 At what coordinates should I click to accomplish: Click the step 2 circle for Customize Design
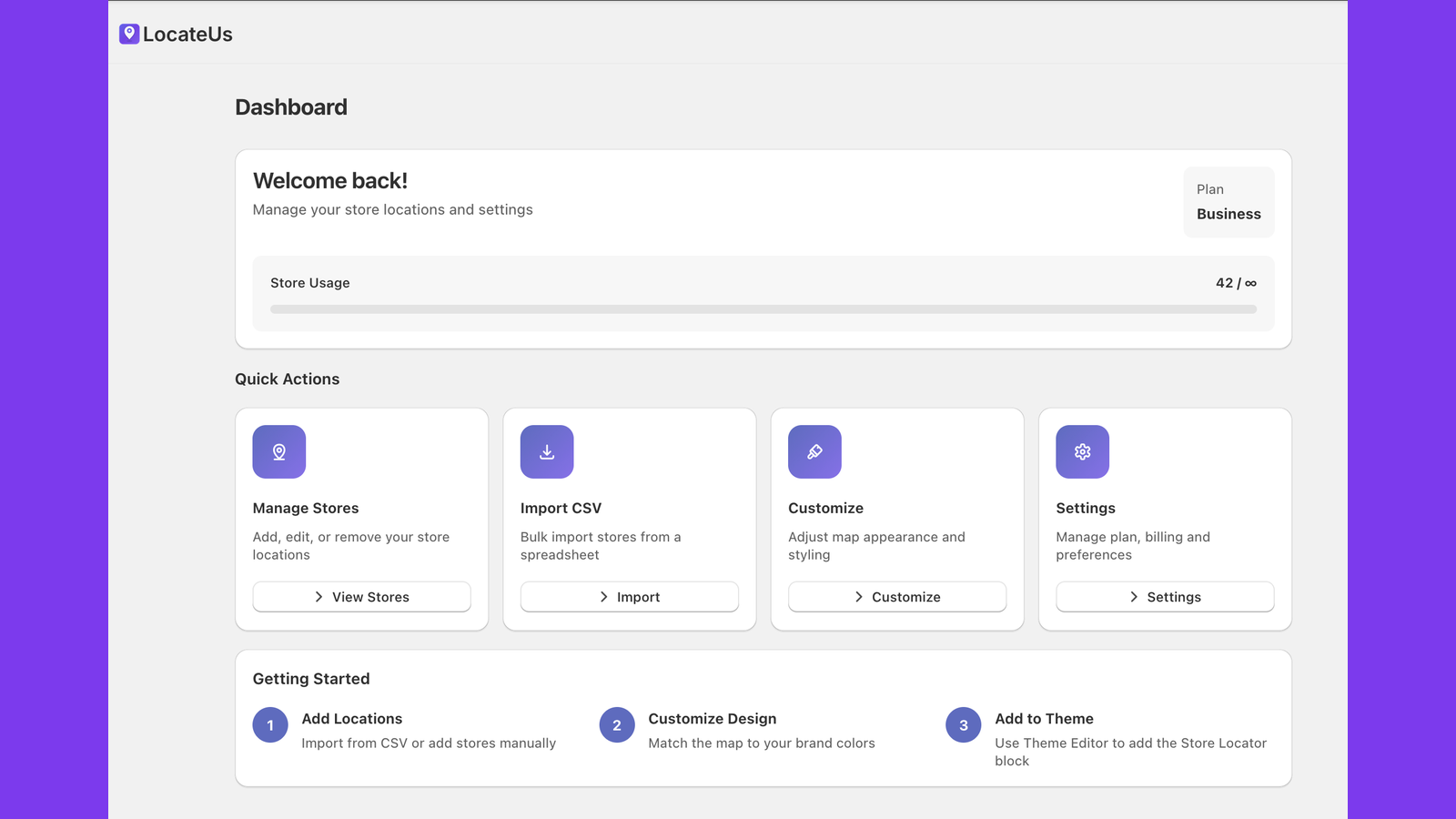click(x=617, y=725)
